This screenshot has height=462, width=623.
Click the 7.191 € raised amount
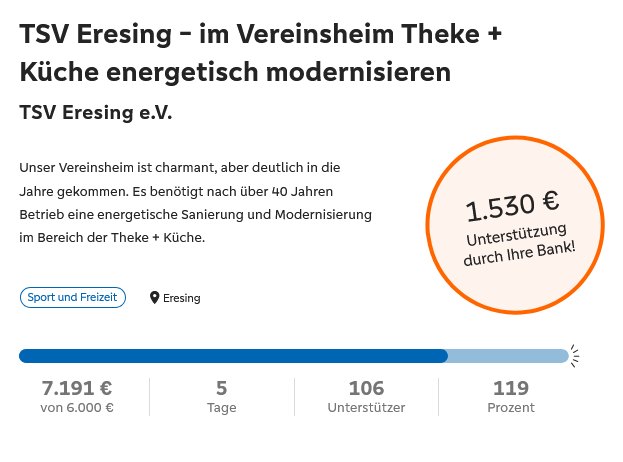coord(77,388)
